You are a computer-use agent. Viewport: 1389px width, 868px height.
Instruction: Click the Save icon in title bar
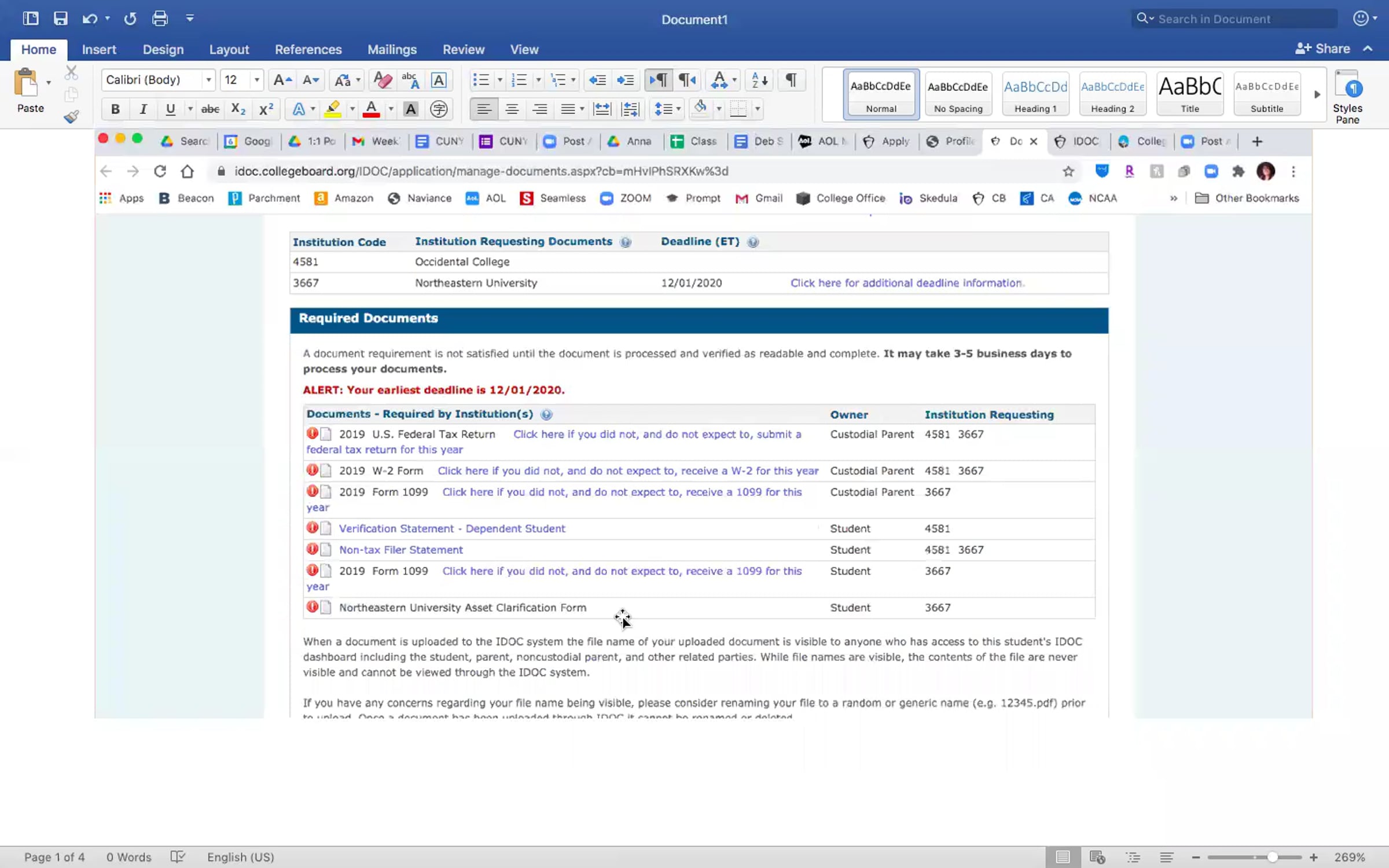tap(60, 19)
